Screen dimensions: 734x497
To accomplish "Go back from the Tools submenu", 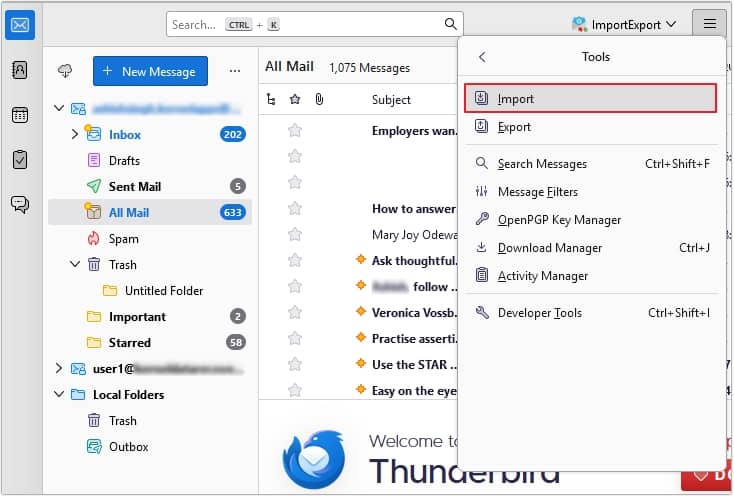I will [x=482, y=57].
